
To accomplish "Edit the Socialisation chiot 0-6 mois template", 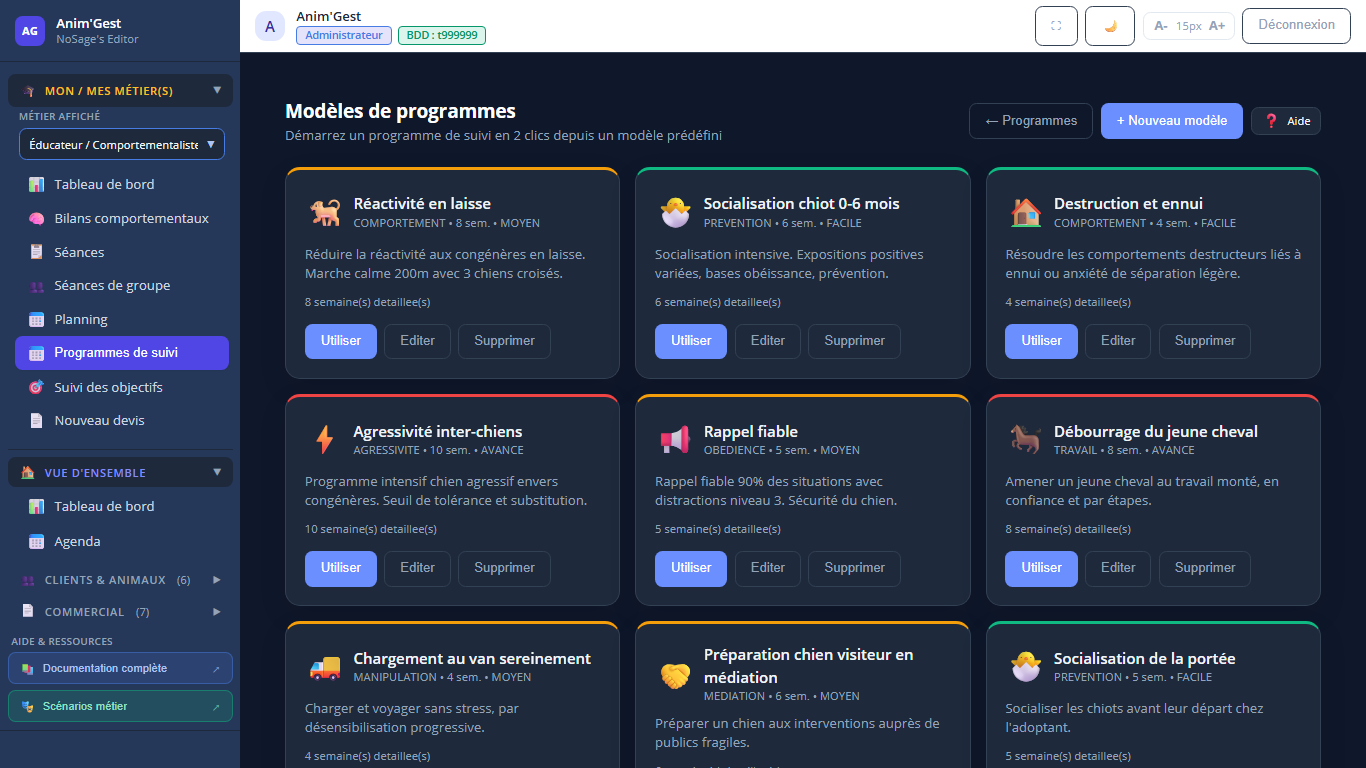I will pyautogui.click(x=768, y=341).
